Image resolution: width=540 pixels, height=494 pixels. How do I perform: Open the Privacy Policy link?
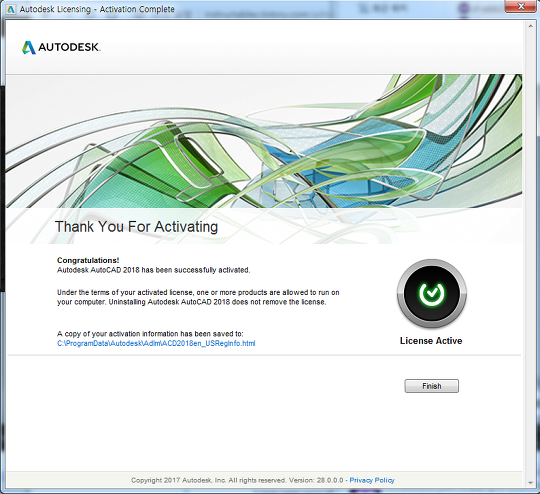372,480
